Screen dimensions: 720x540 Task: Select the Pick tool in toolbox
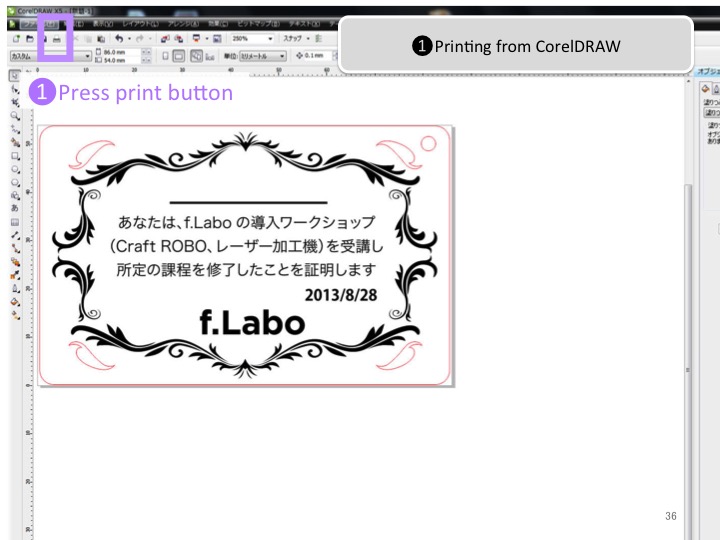pyautogui.click(x=15, y=76)
